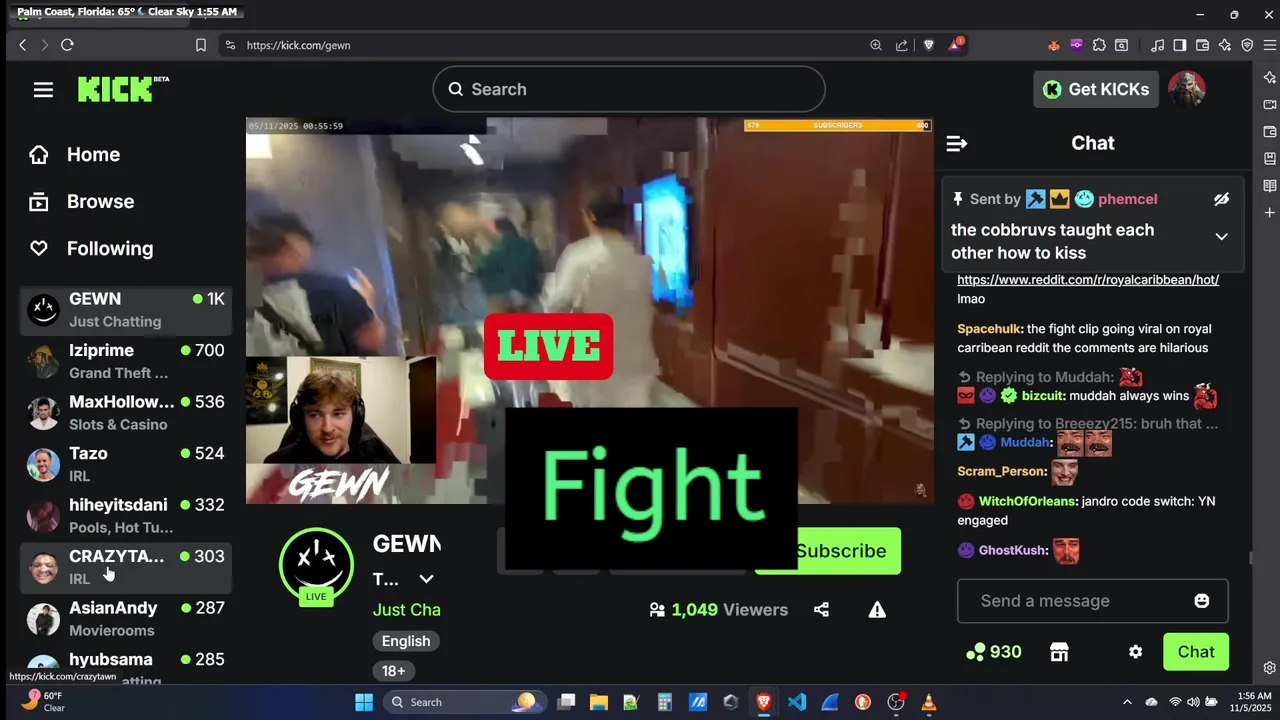
Task: Collapse the chat panel icon
Action: pos(956,144)
